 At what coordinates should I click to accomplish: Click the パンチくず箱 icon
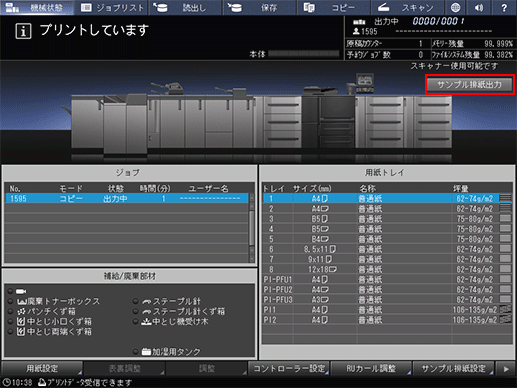[x=21, y=312]
